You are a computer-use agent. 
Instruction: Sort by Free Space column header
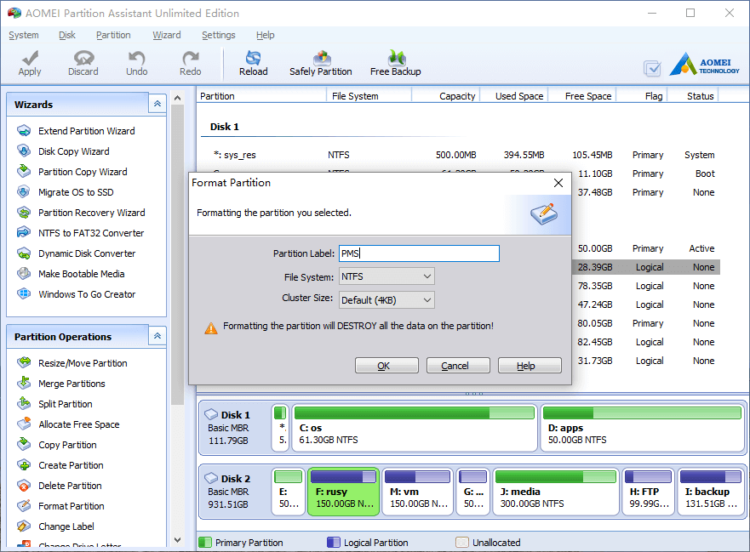(x=582, y=96)
